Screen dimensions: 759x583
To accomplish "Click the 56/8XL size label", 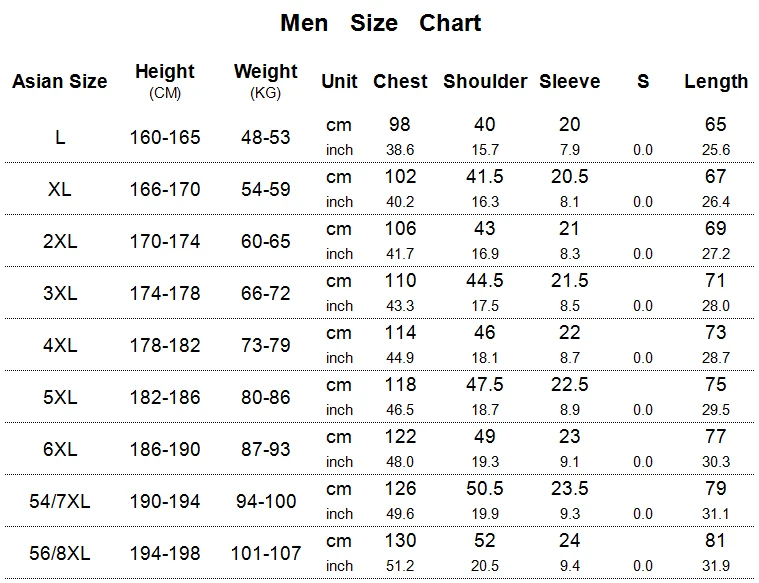I will 60,553.
